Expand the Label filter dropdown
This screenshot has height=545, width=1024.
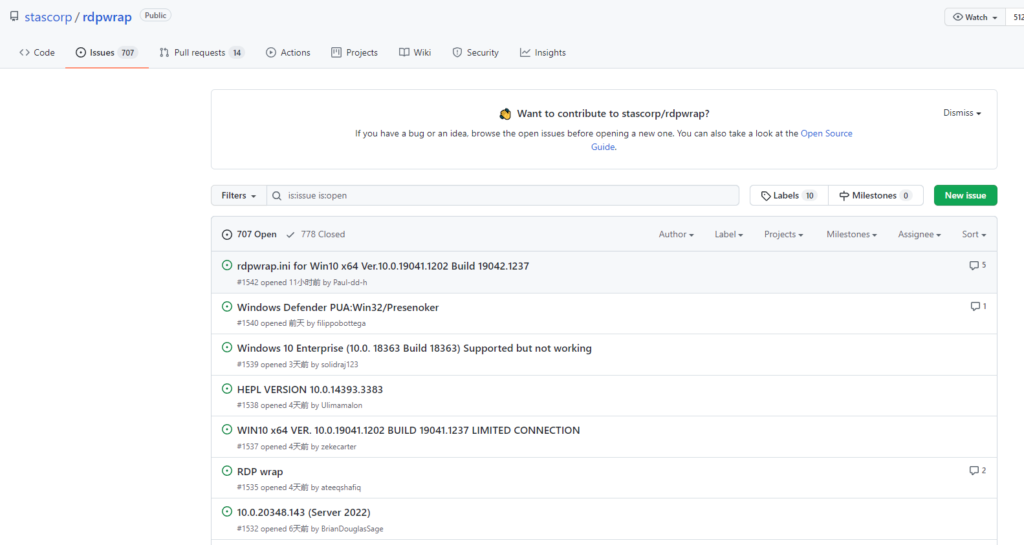(729, 234)
